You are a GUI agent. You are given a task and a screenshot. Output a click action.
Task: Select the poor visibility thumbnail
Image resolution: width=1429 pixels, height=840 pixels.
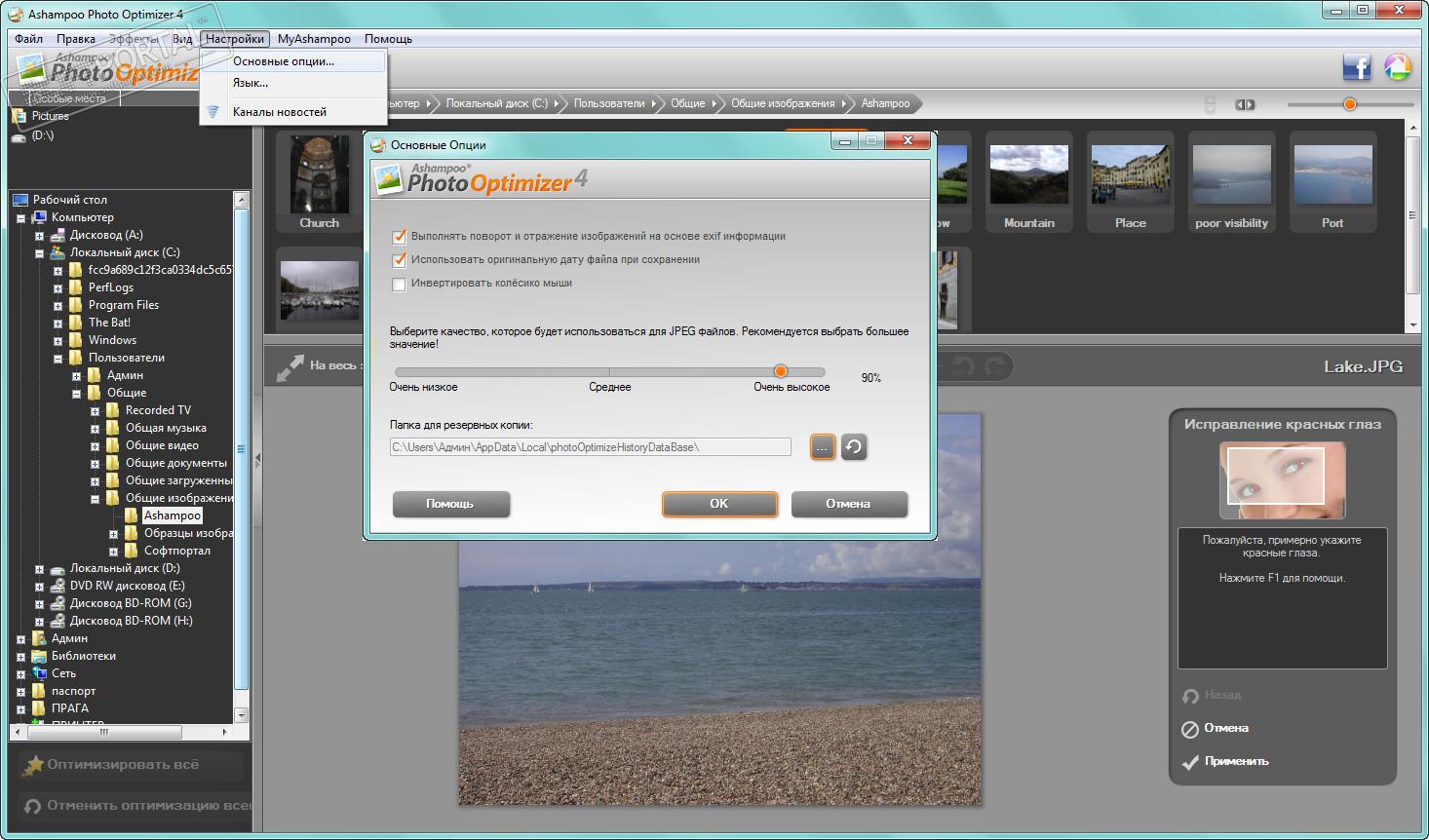(x=1232, y=183)
